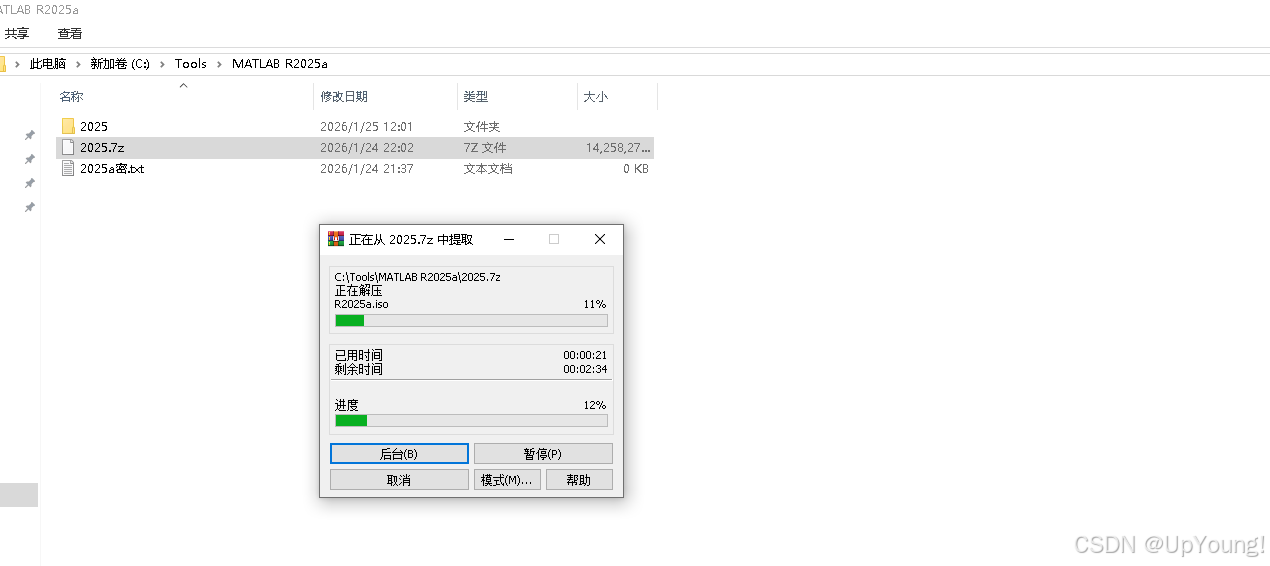This screenshot has height=566, width=1270.
Task: Navigate to 此电脑 in the address bar
Action: pos(48,63)
